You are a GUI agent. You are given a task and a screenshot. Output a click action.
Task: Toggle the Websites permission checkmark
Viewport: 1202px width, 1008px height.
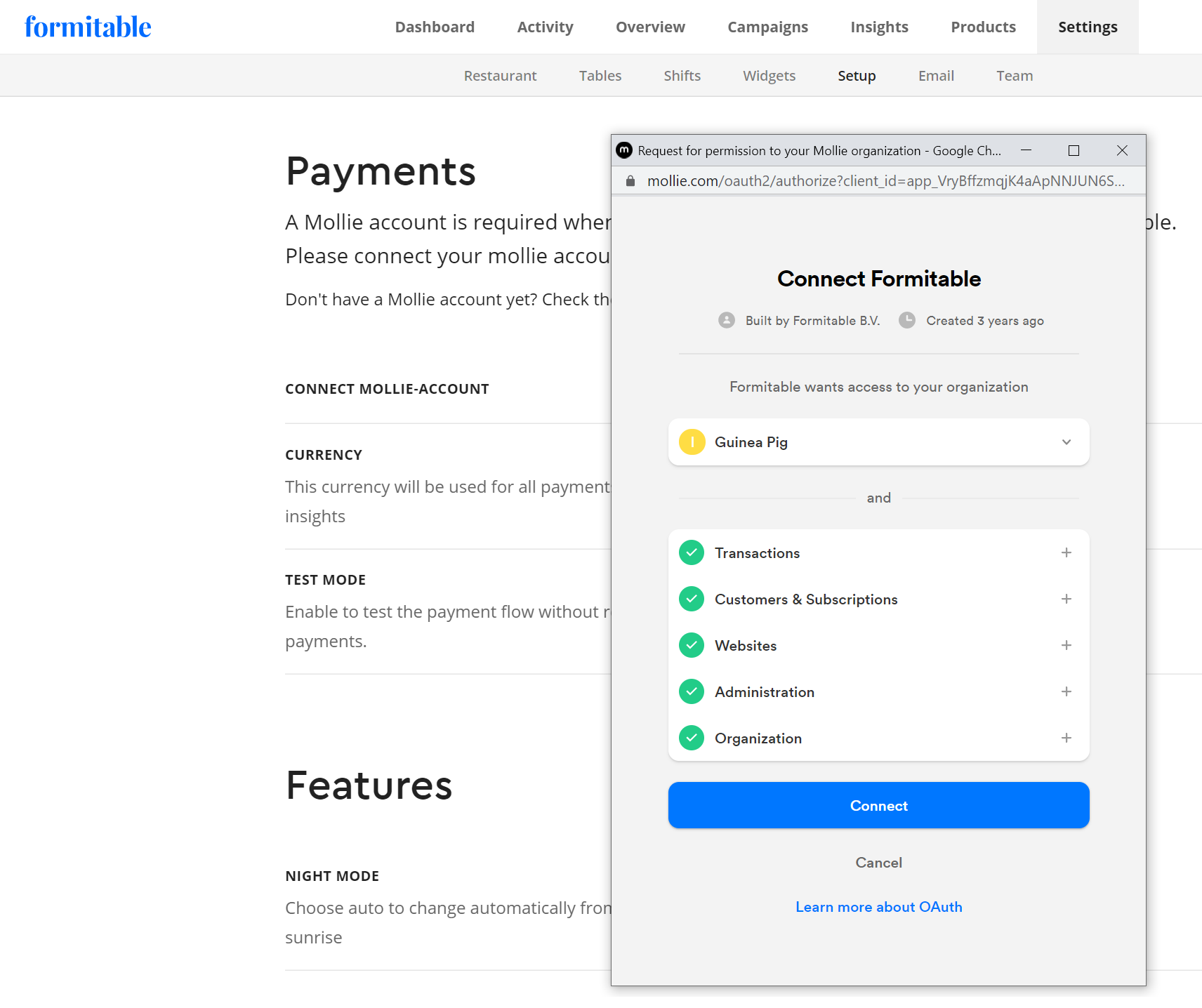(692, 646)
